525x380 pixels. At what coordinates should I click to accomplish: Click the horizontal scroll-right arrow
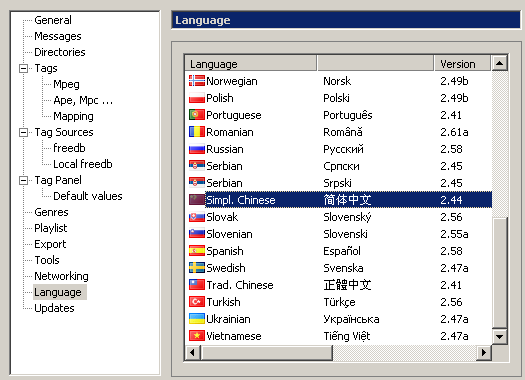click(483, 353)
